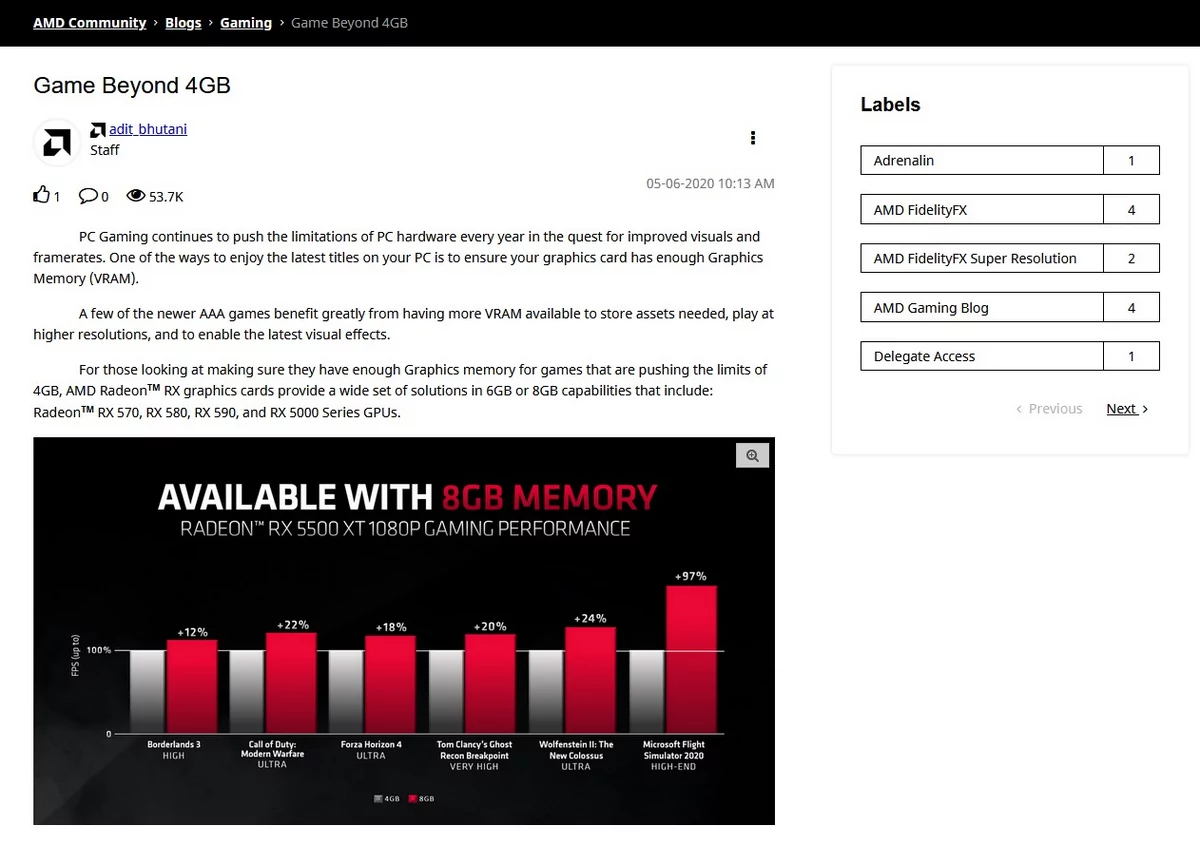Click the views eye icon
This screenshot has height=845, width=1200.
[x=136, y=196]
